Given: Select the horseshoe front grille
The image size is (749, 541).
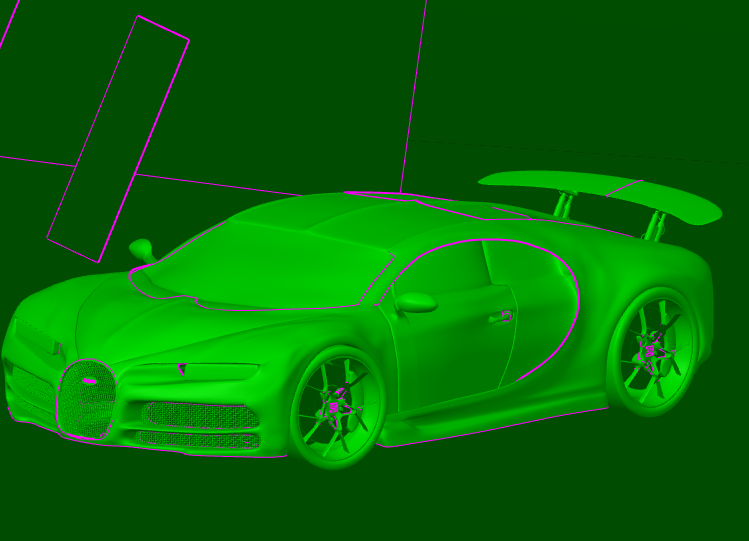Looking at the screenshot, I should pos(86,399).
